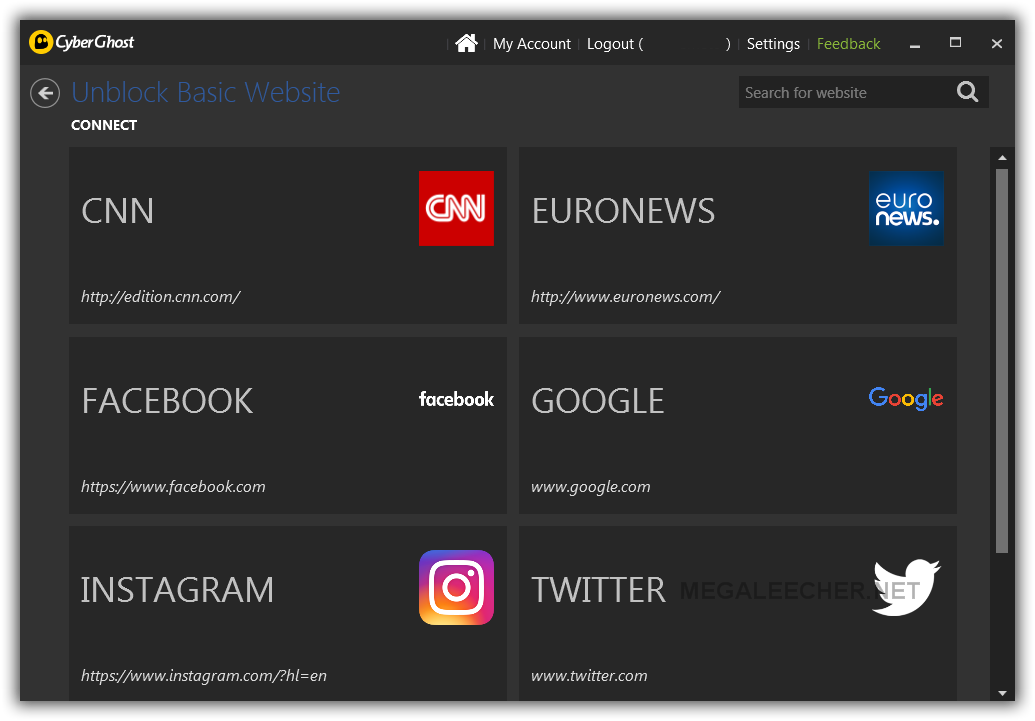1035x721 pixels.
Task: Select the CNN tile title
Action: pos(117,211)
